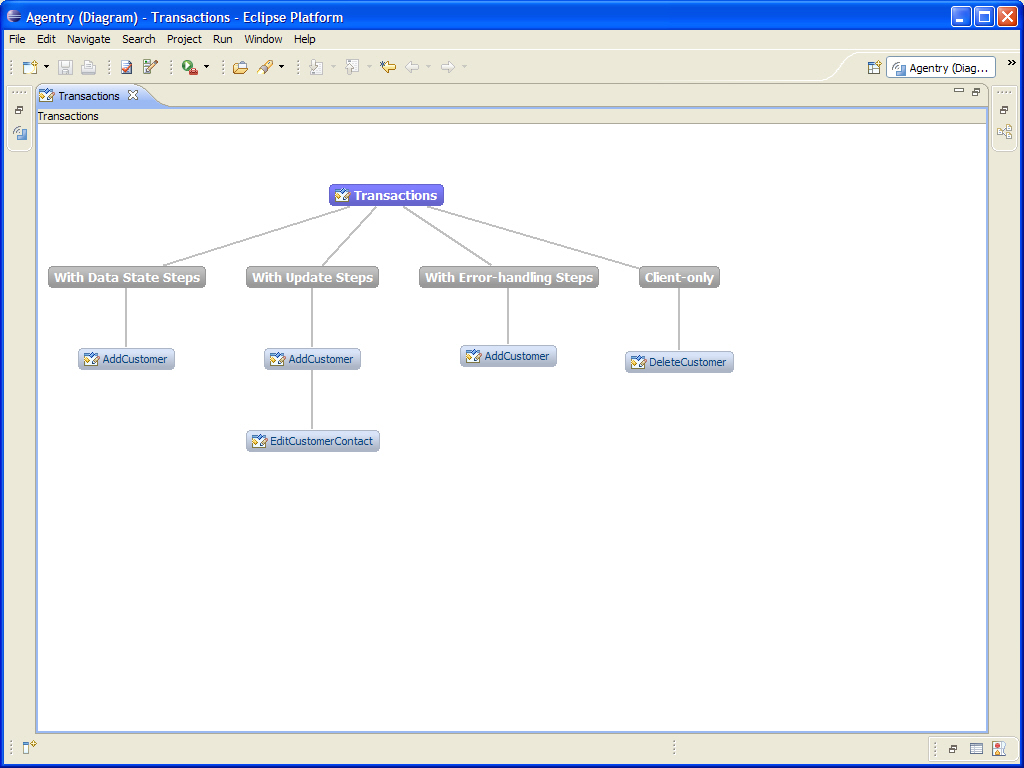Image resolution: width=1024 pixels, height=768 pixels.
Task: Open the Search menu
Action: pos(139,39)
